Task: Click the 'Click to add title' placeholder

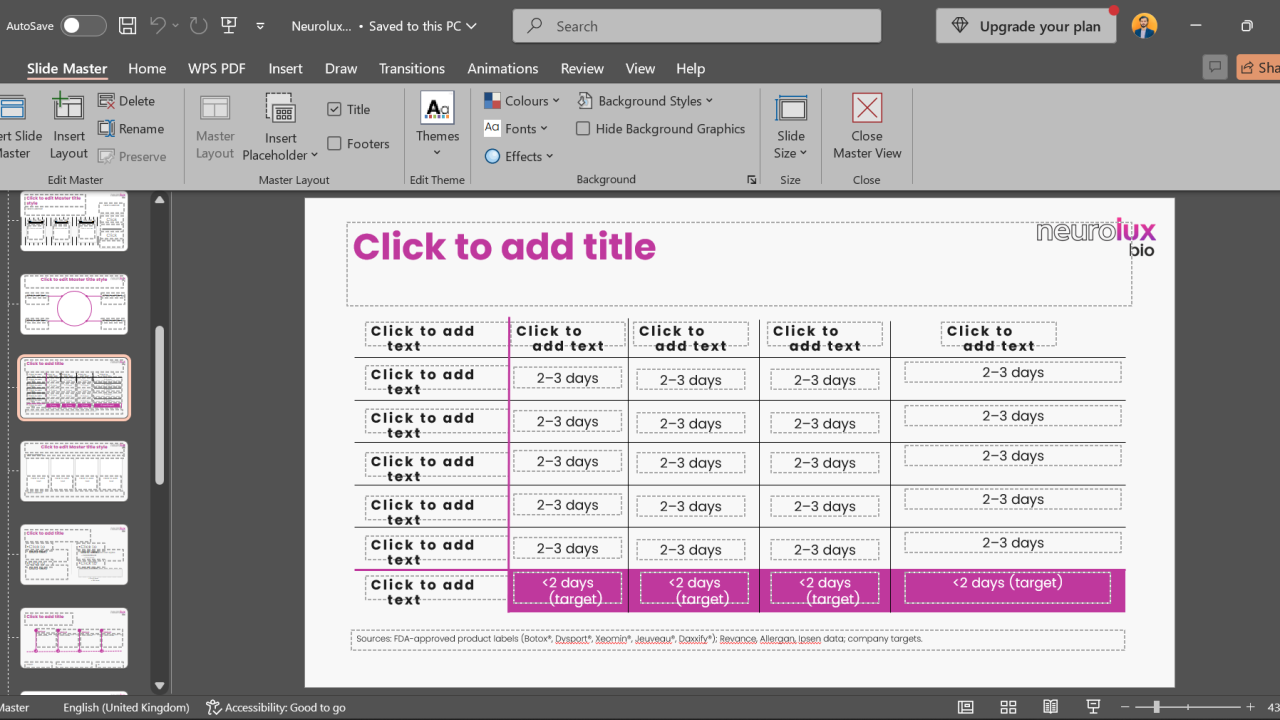Action: [739, 263]
